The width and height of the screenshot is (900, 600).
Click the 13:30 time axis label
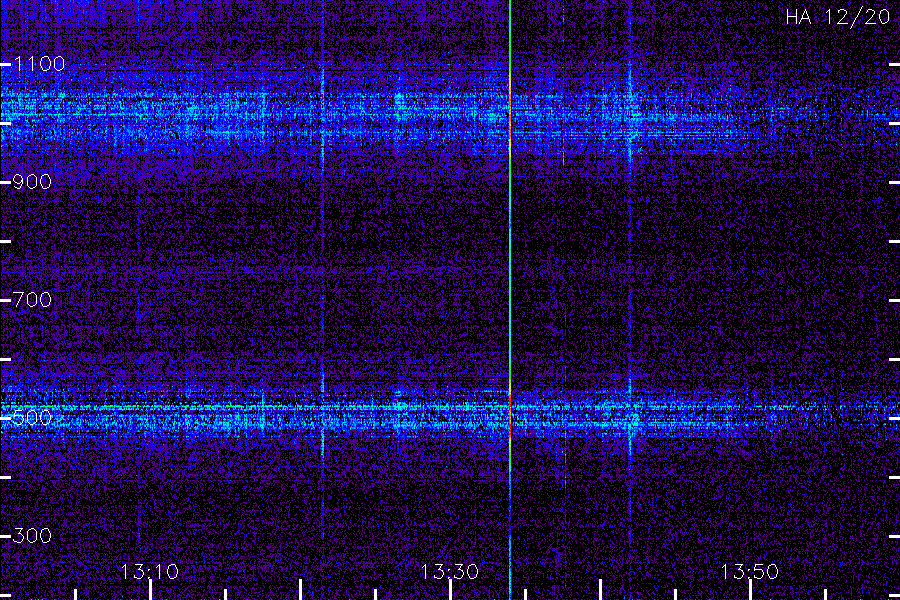449,572
